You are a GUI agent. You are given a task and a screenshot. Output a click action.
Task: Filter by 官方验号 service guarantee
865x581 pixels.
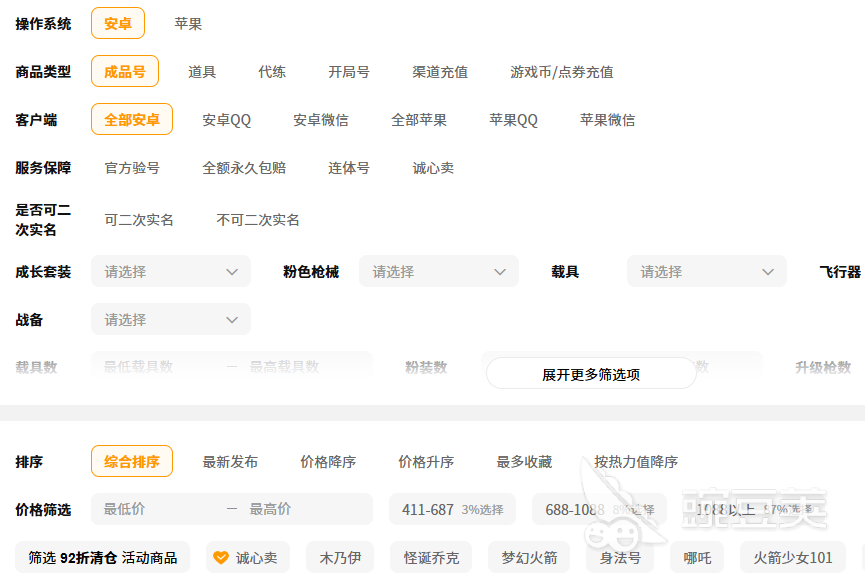coord(132,168)
